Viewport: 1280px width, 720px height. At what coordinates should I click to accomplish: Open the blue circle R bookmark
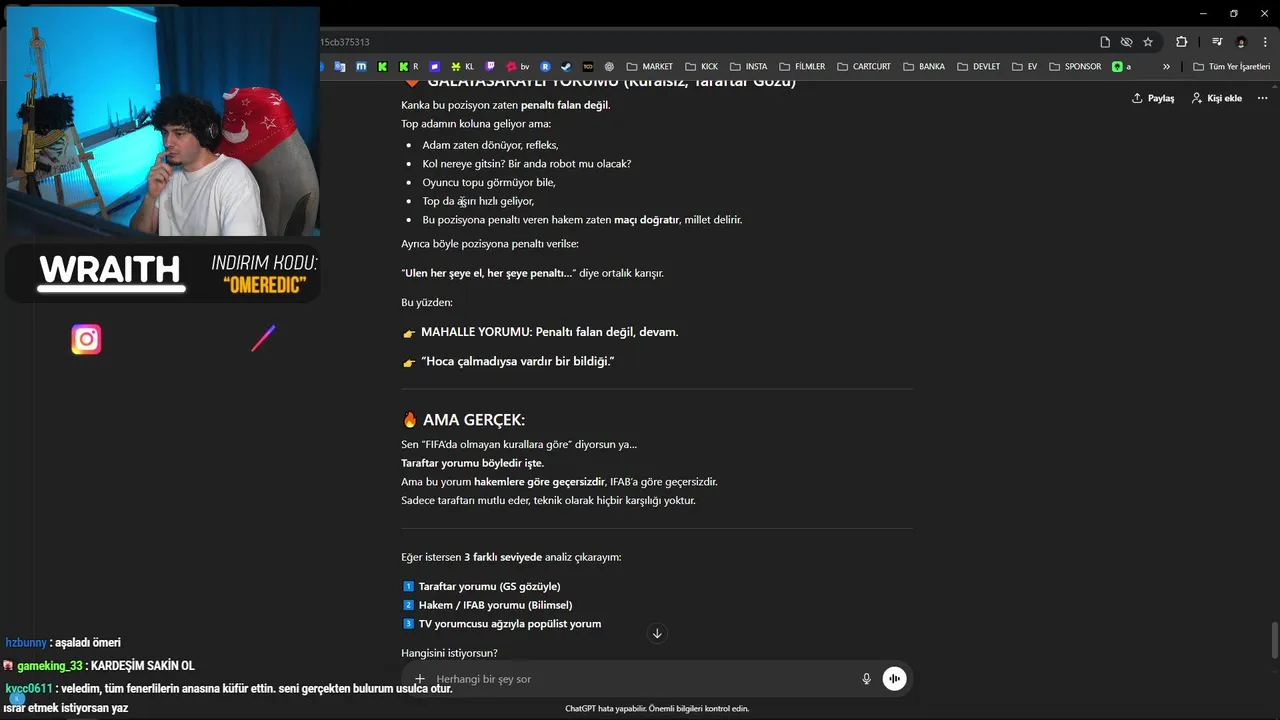coord(545,67)
